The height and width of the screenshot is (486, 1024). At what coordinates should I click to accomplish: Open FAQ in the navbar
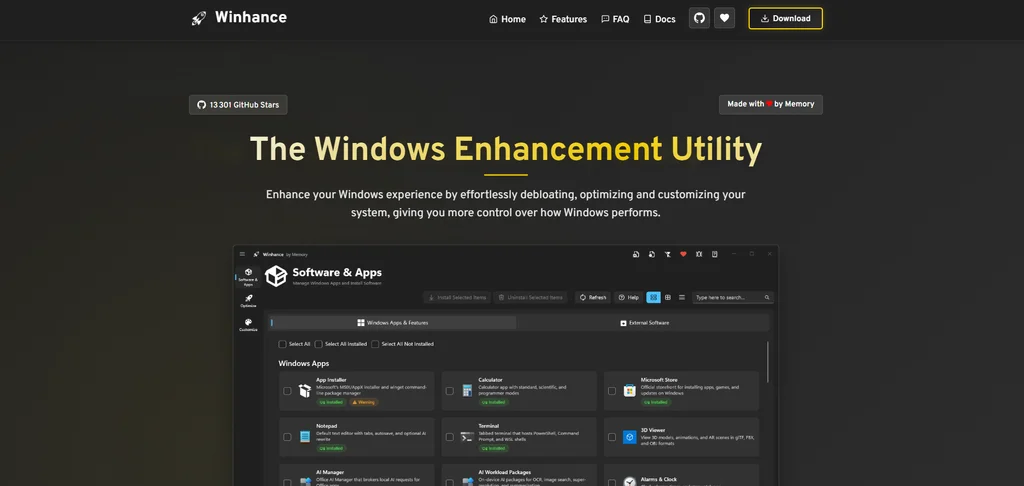point(615,19)
